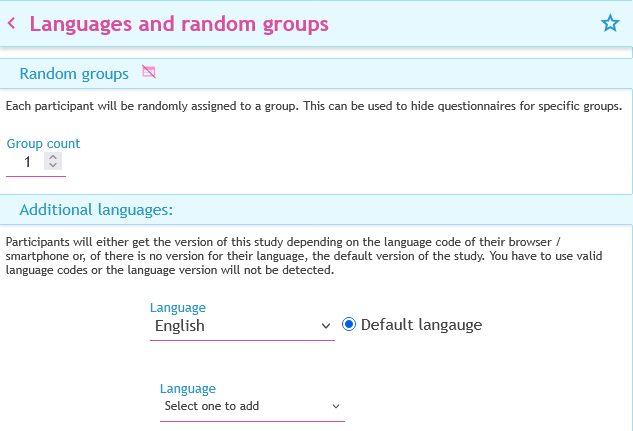Select the Default language radio button

click(x=349, y=324)
